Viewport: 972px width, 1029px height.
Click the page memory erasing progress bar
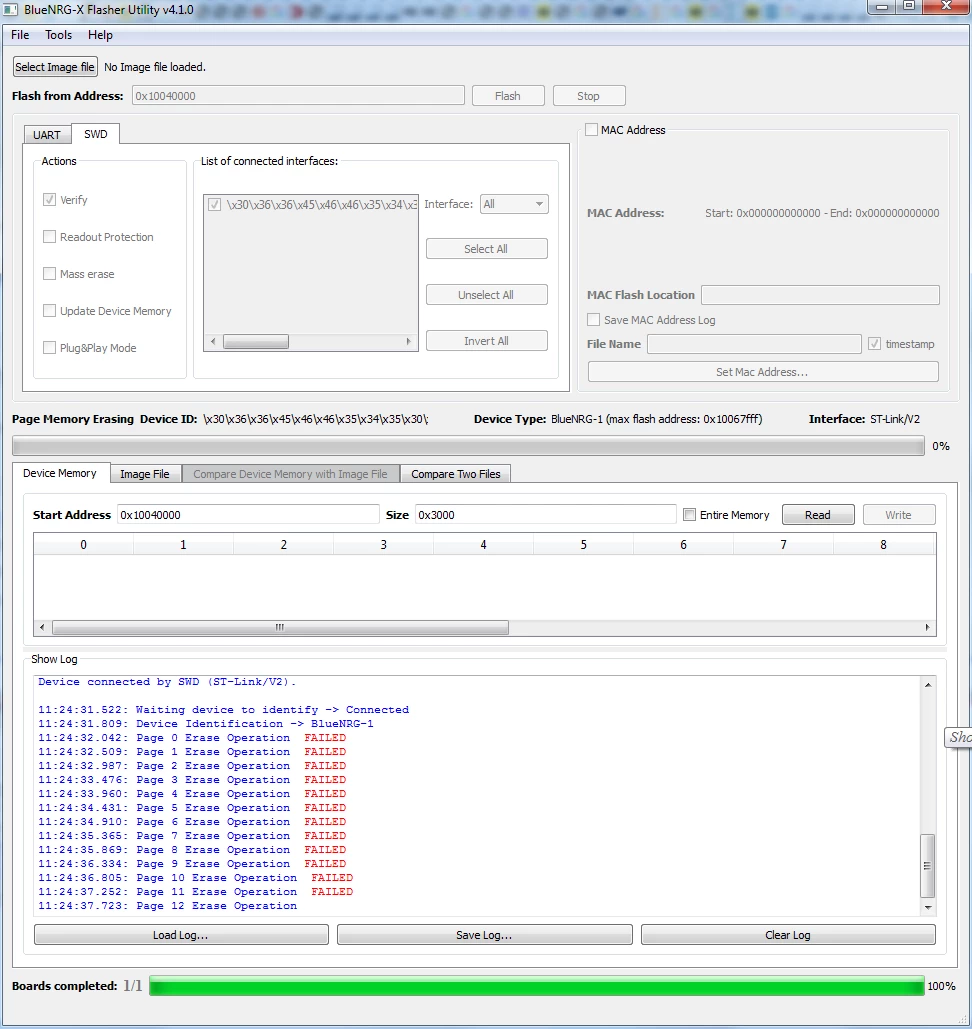click(468, 446)
